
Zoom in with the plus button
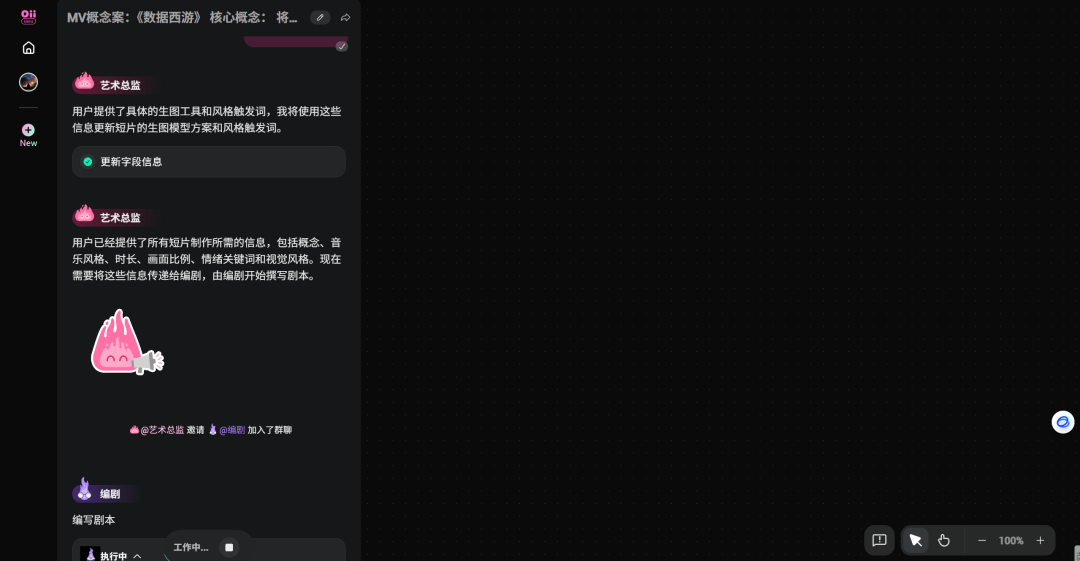(x=1040, y=540)
